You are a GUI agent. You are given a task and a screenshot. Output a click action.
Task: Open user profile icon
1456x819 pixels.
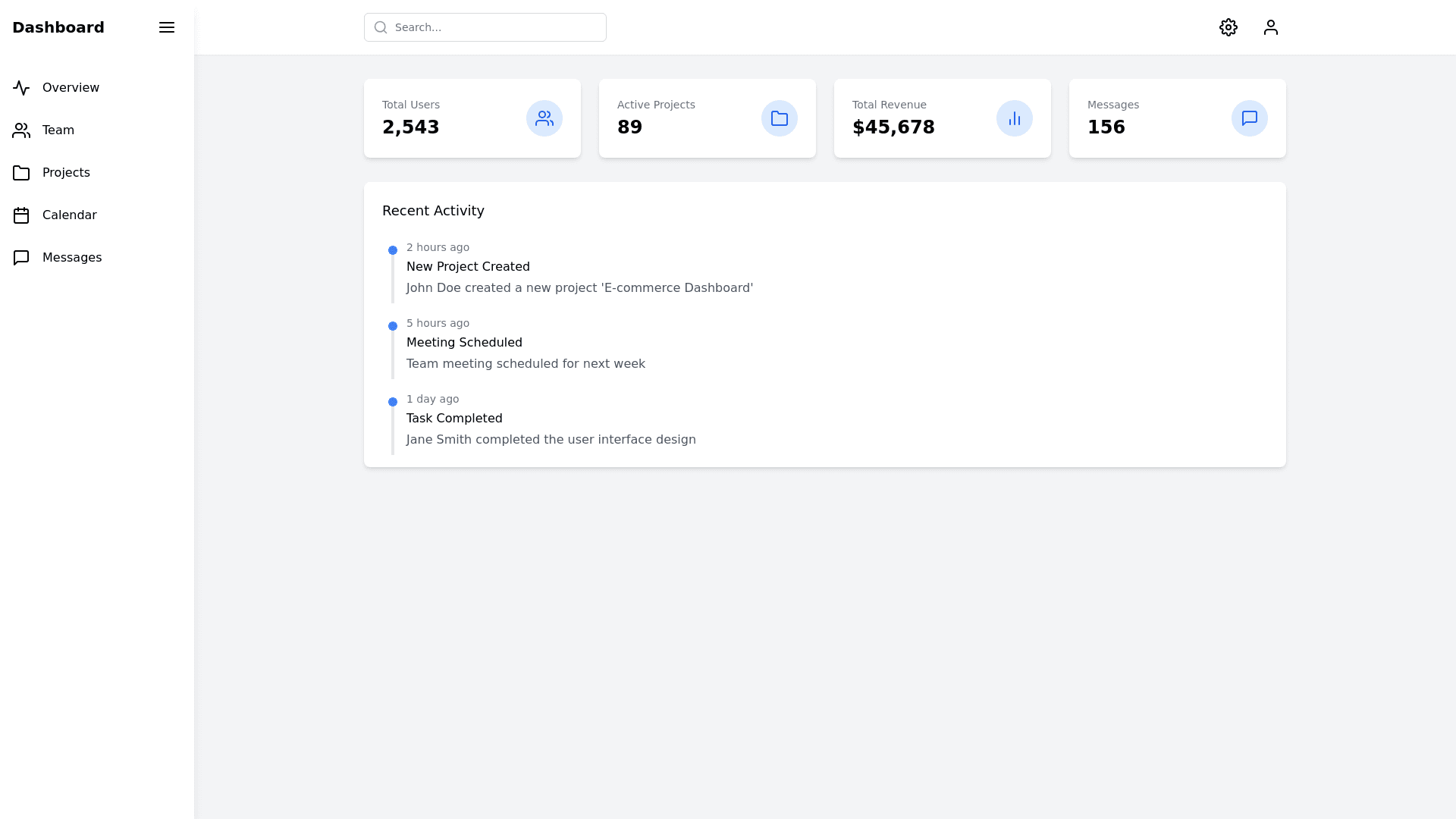click(1271, 27)
